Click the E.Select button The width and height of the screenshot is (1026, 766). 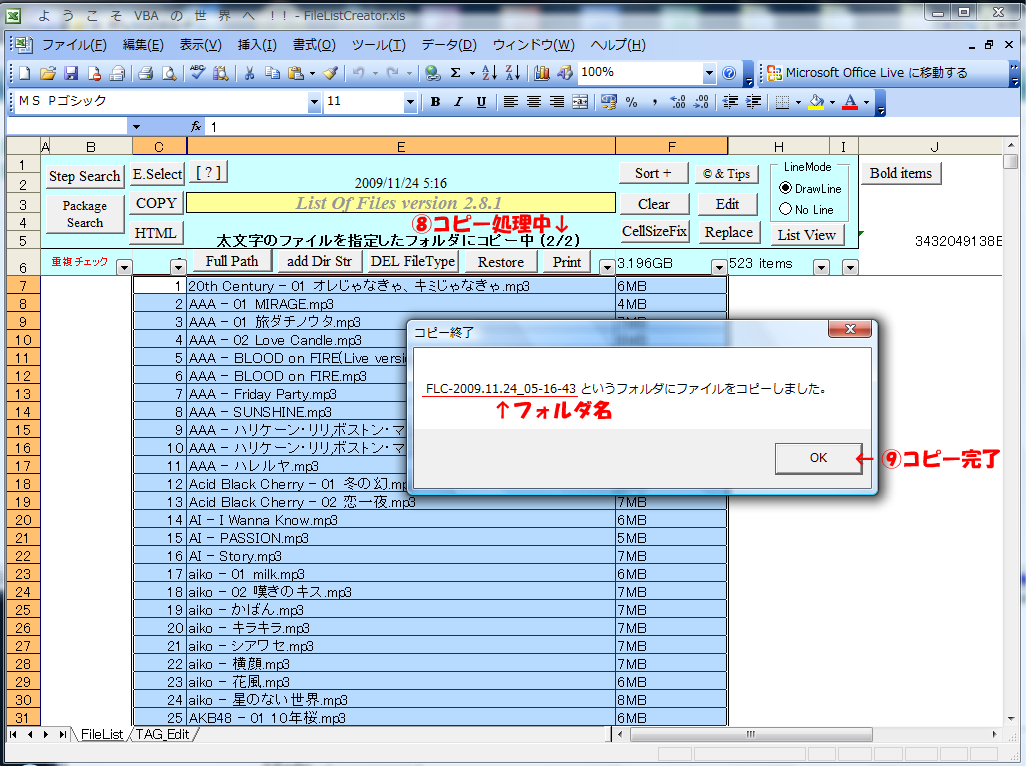coord(157,174)
